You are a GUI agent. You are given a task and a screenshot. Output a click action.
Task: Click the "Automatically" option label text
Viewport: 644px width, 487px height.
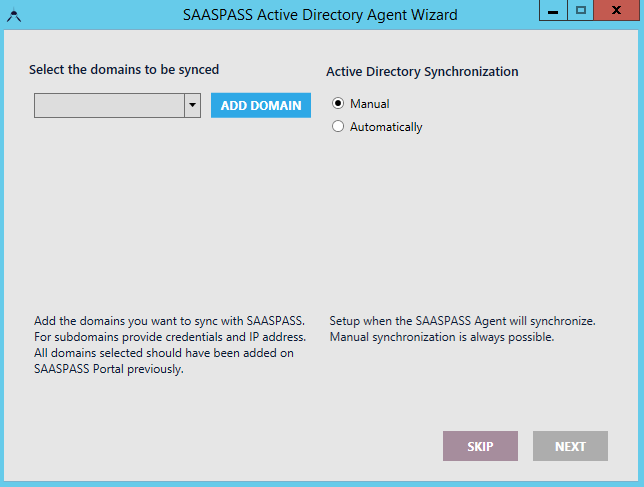[x=386, y=127]
